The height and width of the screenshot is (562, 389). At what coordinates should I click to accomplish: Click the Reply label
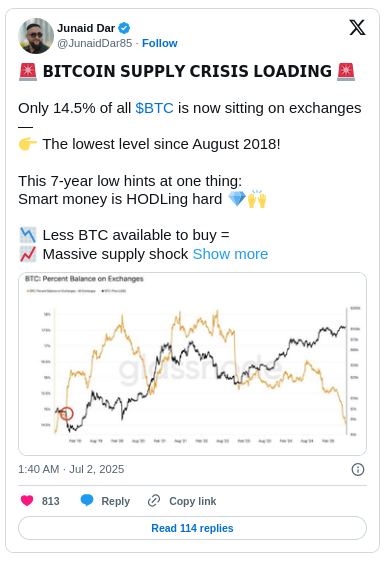coord(115,501)
